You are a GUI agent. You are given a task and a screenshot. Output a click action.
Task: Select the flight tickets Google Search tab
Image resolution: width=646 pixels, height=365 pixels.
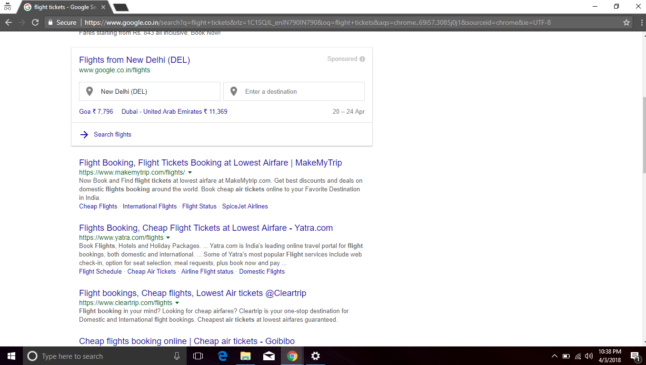[x=64, y=7]
